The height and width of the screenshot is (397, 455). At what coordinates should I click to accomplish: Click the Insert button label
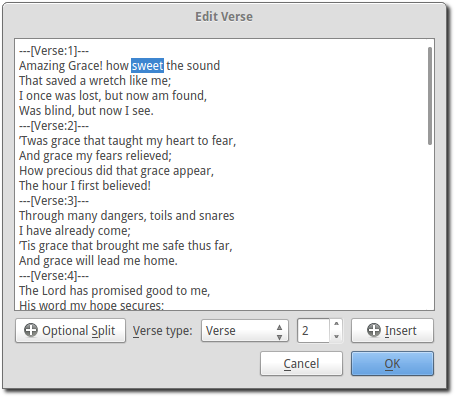coord(400,331)
